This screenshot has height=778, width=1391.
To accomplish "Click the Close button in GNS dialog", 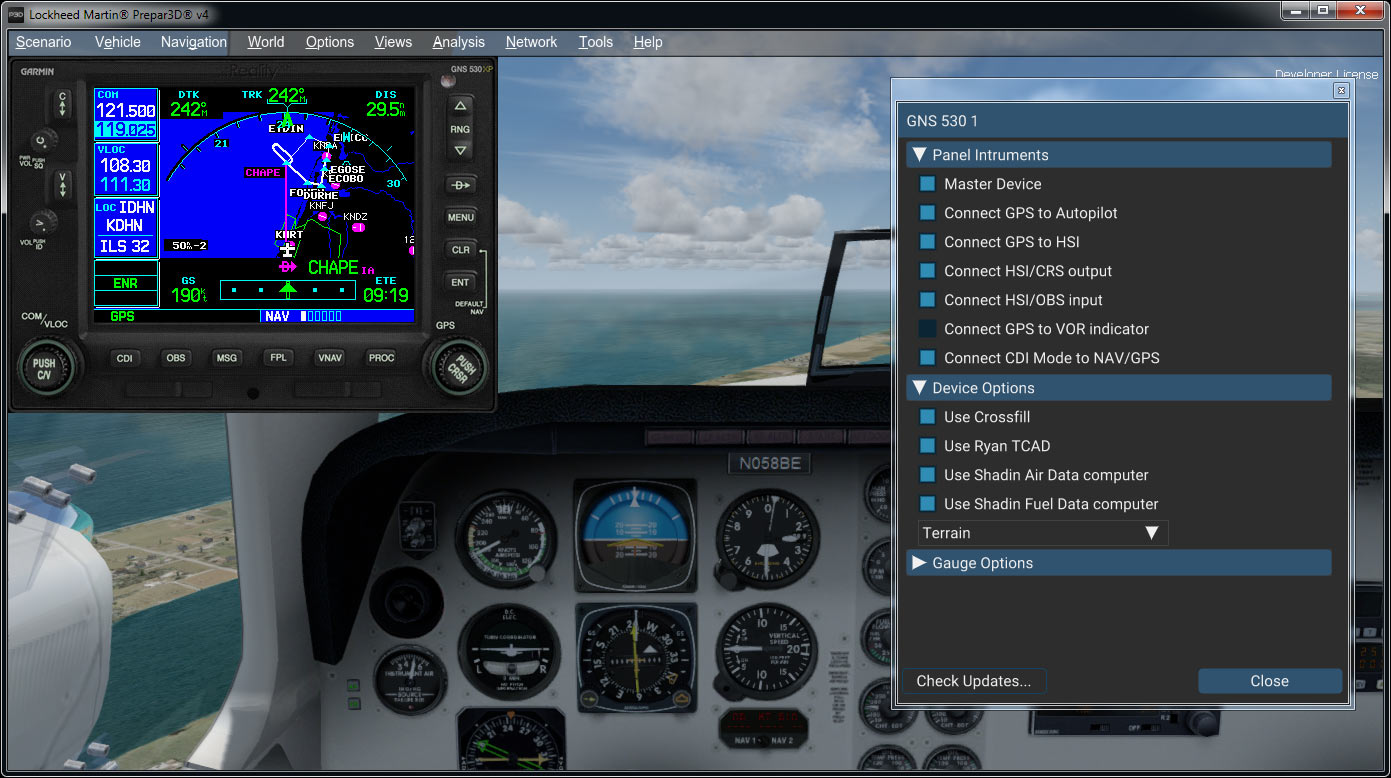I will pyautogui.click(x=1270, y=681).
